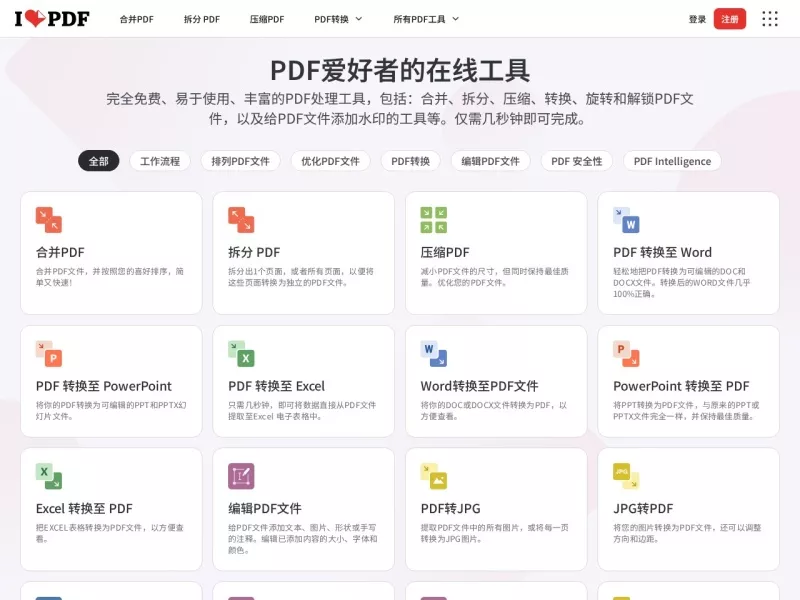Image resolution: width=800 pixels, height=600 pixels.
Task: Select the 排列PDF文件 filter tab
Action: (240, 161)
